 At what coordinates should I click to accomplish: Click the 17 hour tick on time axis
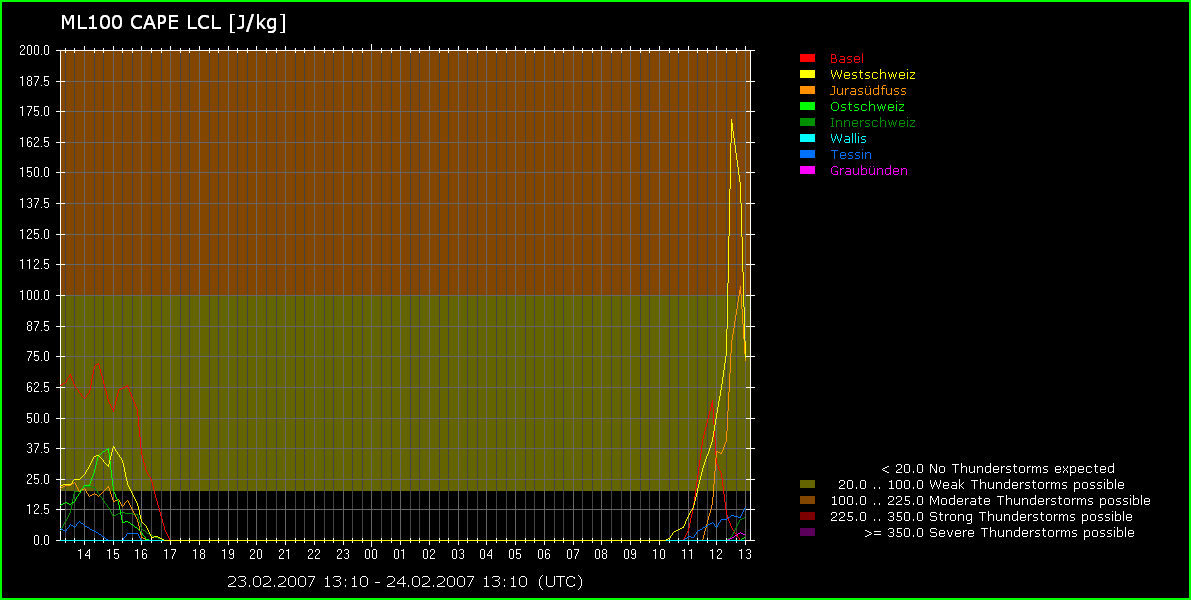tap(170, 554)
